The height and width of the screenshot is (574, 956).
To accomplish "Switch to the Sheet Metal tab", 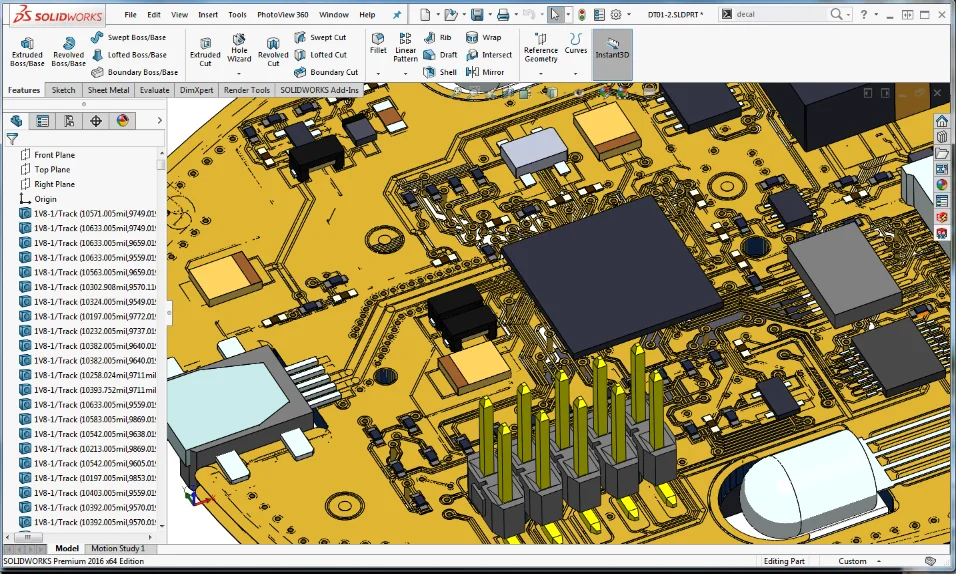I will pyautogui.click(x=108, y=90).
